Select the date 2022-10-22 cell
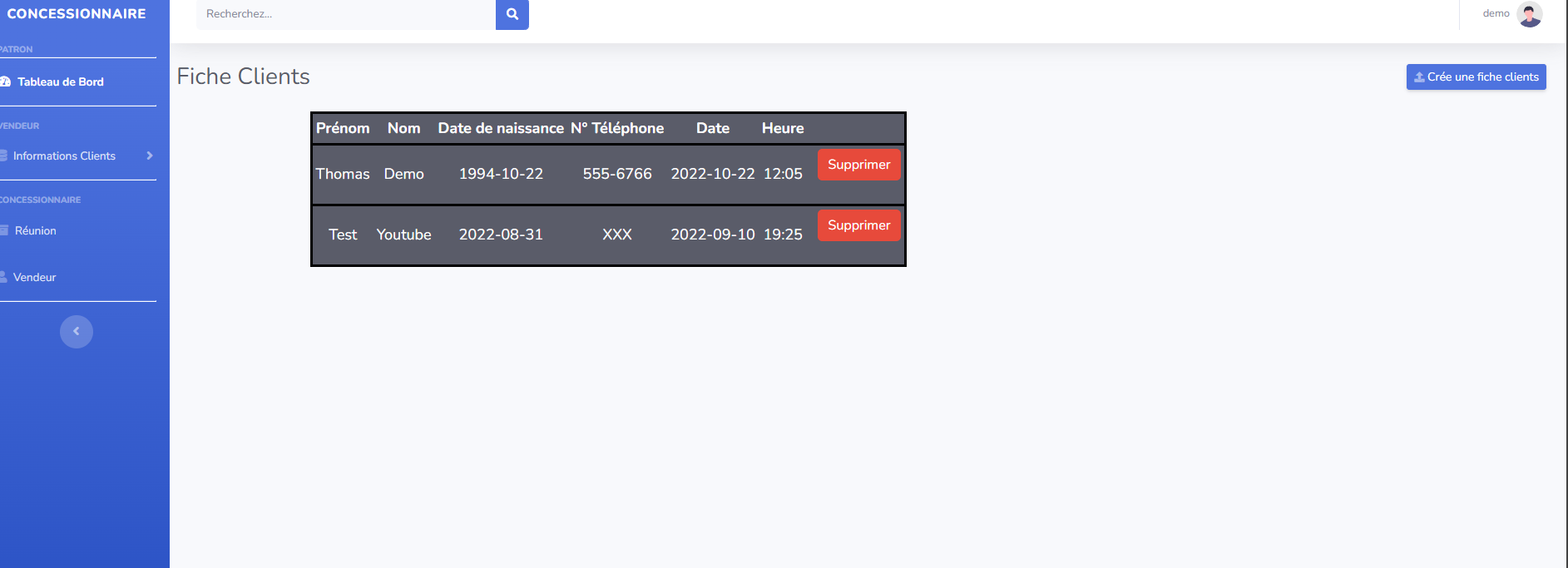This screenshot has height=568, width=1568. tap(713, 174)
